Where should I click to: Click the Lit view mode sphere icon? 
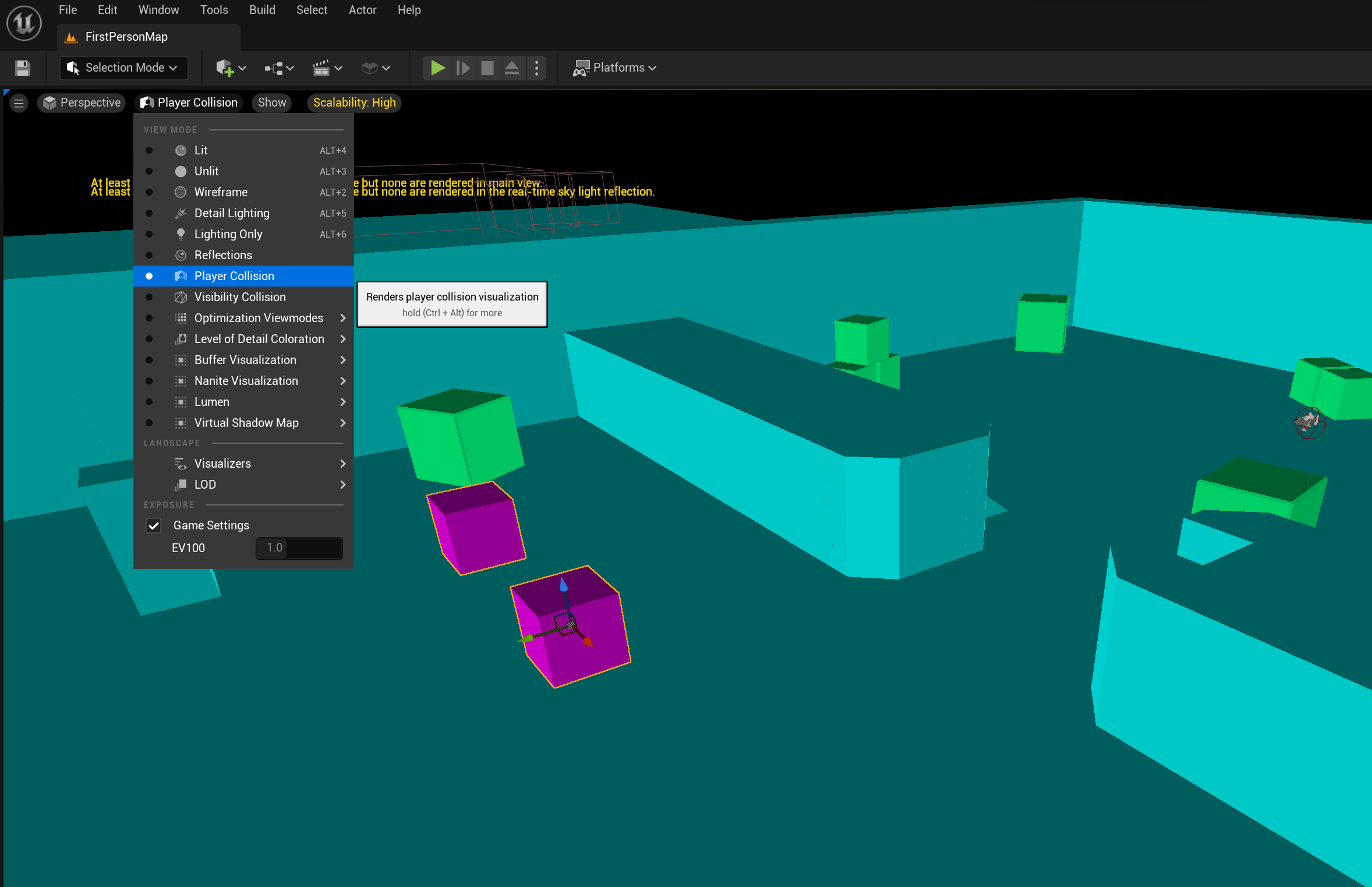tap(181, 150)
